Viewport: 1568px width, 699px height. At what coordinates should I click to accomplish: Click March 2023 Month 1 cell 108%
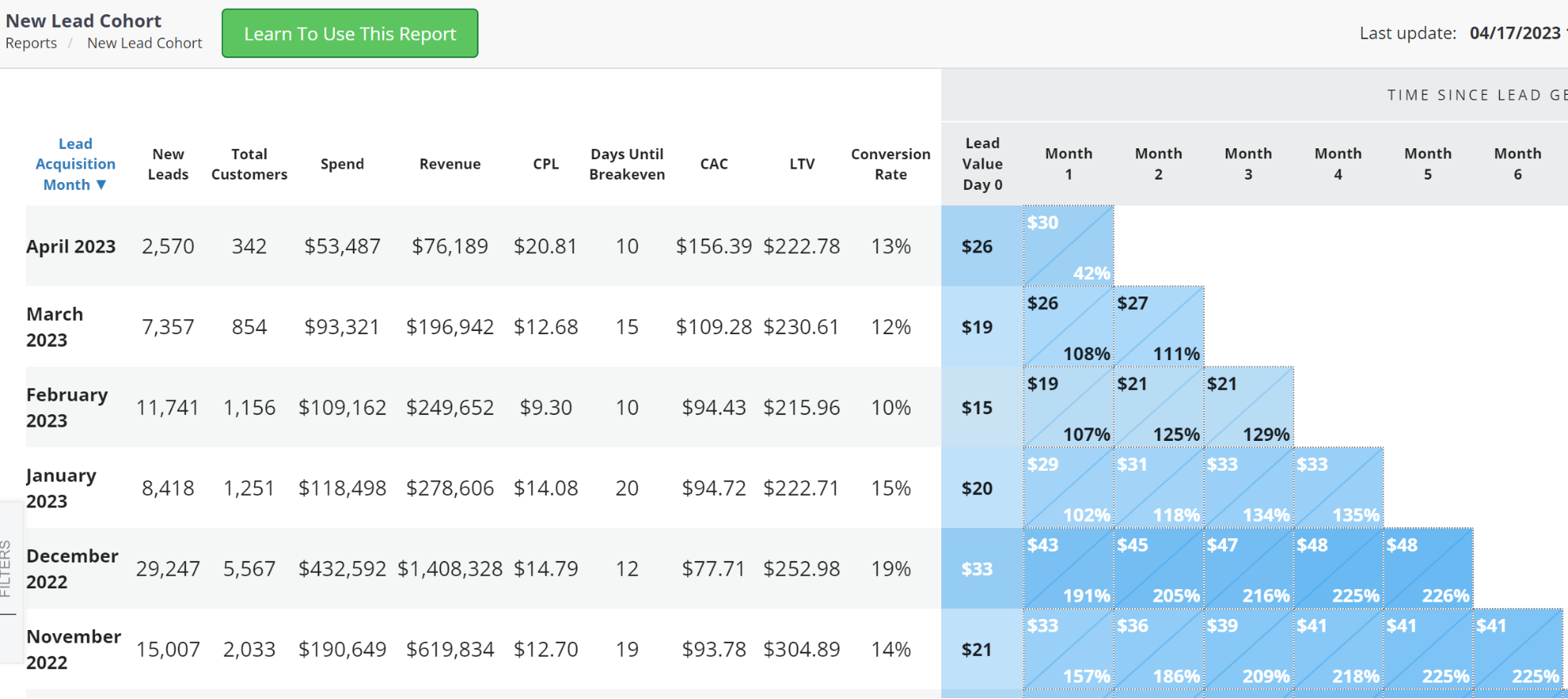tap(1068, 326)
